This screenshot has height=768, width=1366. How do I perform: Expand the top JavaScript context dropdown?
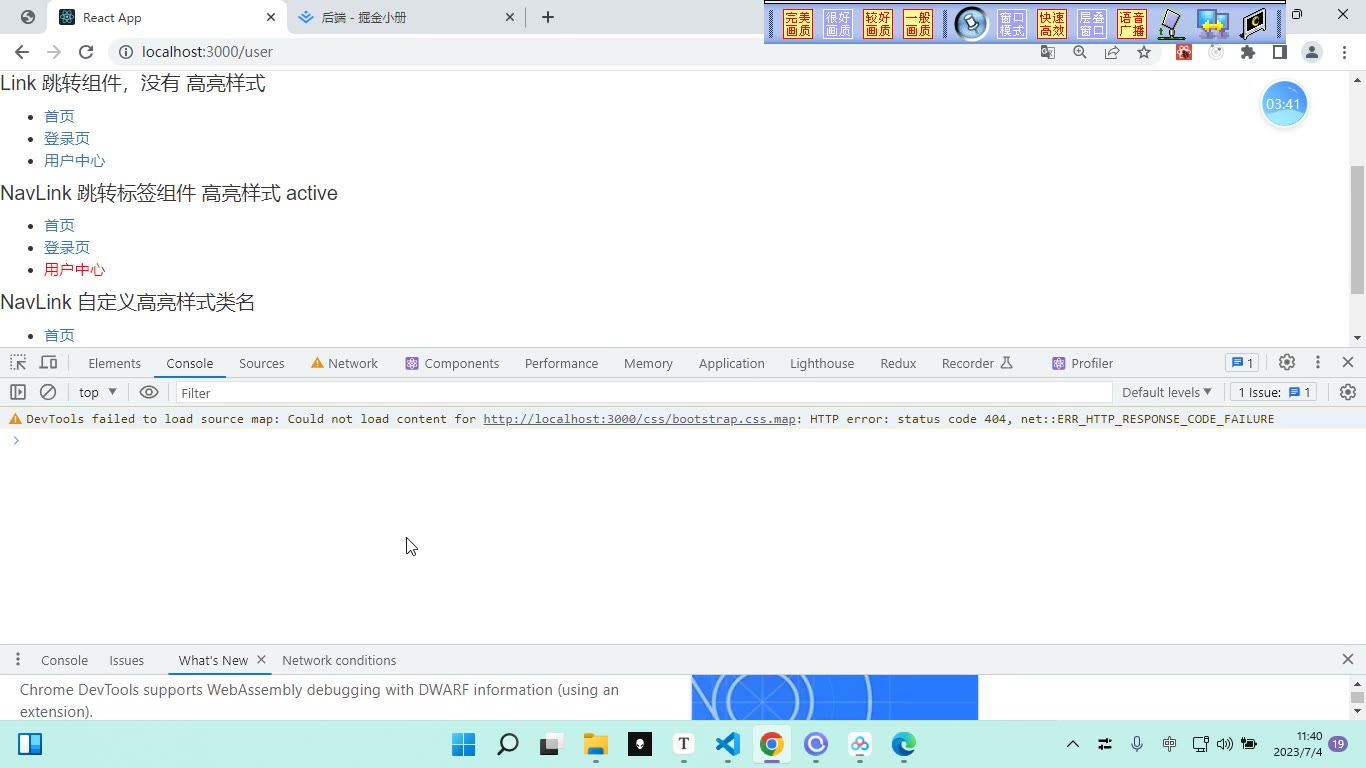click(x=98, y=392)
